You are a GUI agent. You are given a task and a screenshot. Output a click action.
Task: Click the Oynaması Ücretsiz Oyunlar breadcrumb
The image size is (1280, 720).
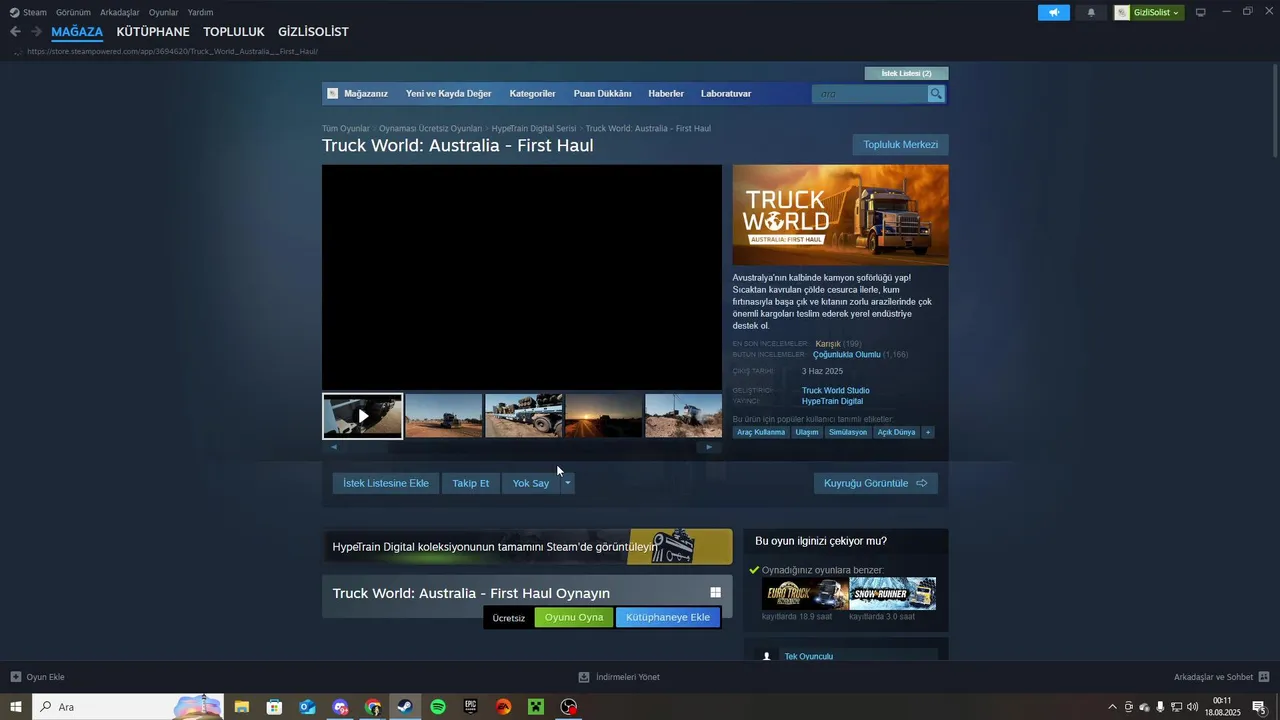(430, 129)
